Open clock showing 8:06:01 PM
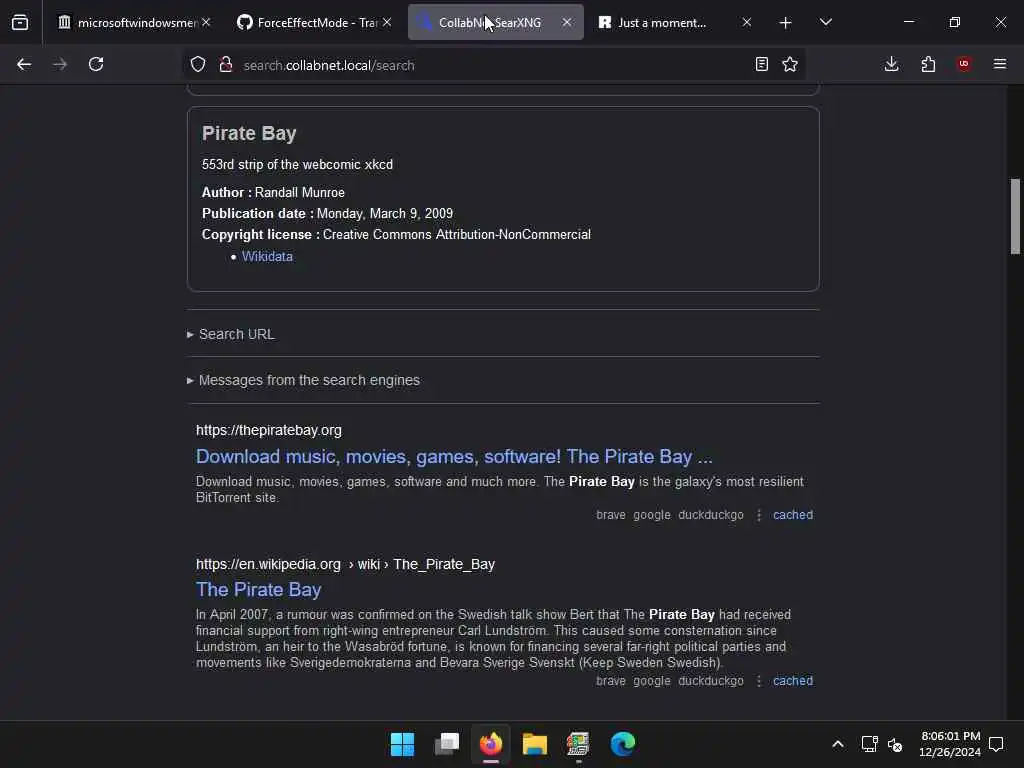 coord(950,744)
